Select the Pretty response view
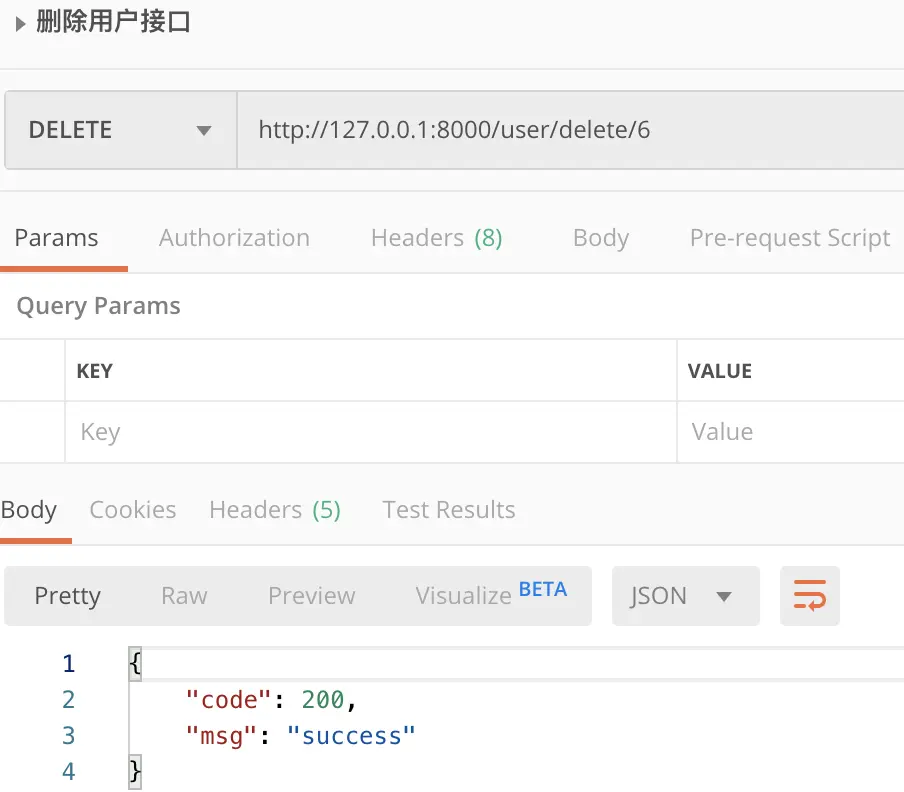Screen dimensions: 904x792 [x=67, y=596]
